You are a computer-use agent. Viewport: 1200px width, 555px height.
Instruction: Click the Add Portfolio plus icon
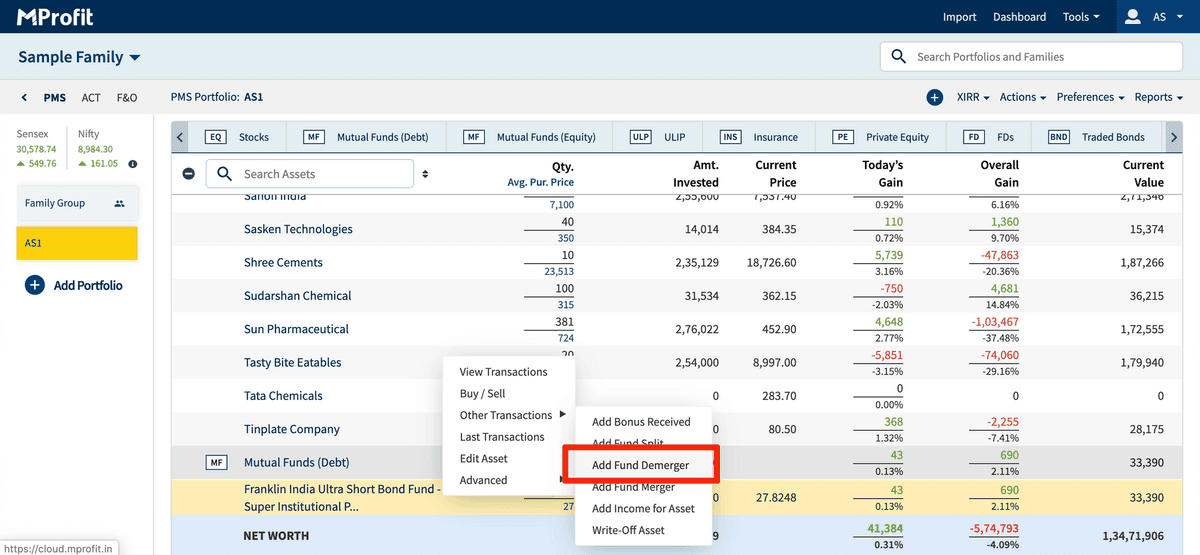[x=35, y=285]
